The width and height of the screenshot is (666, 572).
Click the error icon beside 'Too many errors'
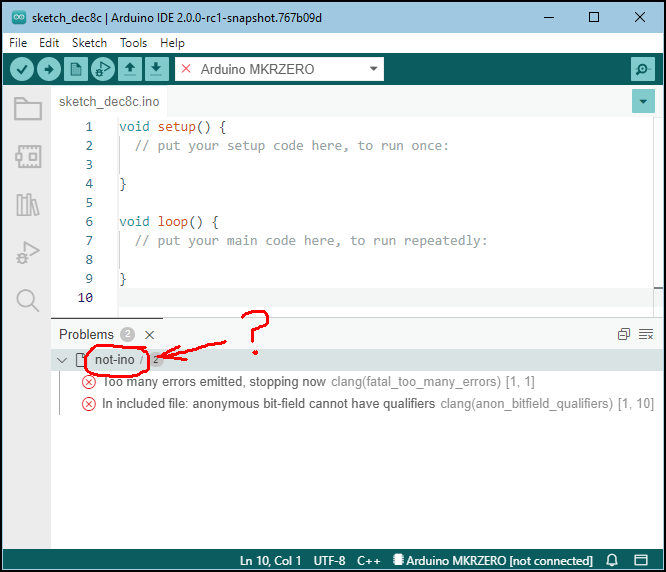(x=89, y=382)
